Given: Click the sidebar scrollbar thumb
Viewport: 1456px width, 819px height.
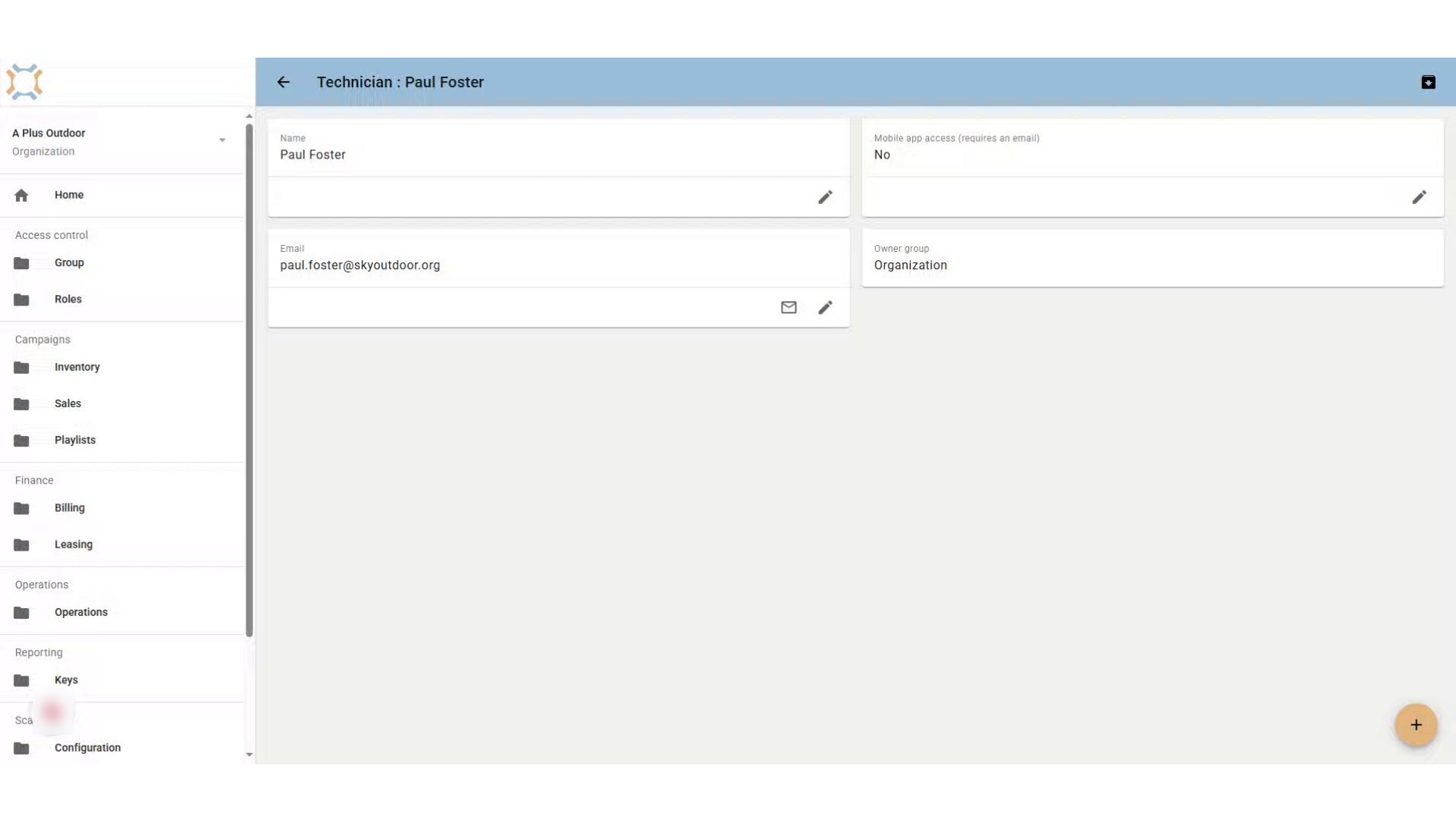Looking at the screenshot, I should pyautogui.click(x=249, y=380).
